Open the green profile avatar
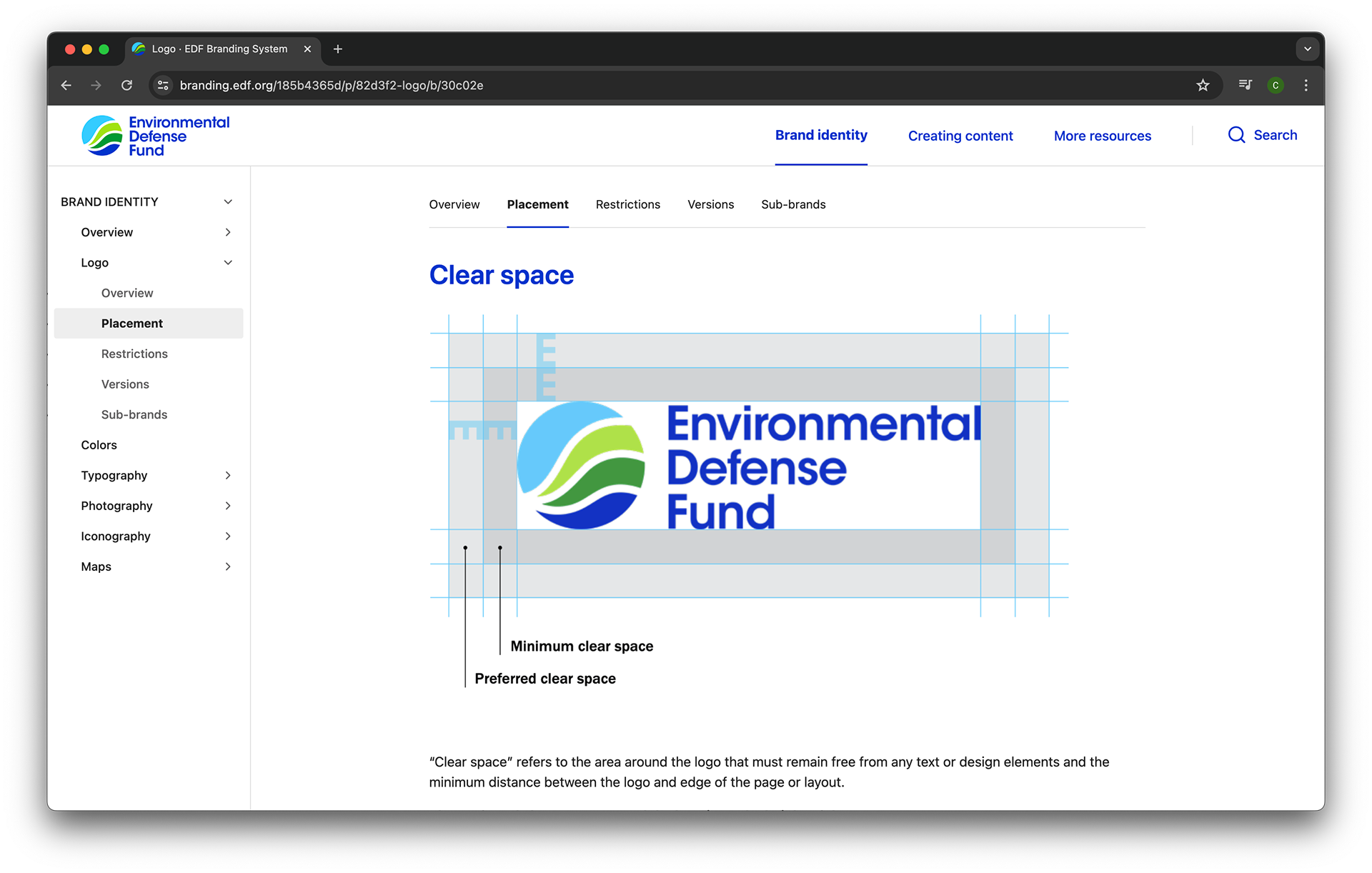 (x=1276, y=86)
